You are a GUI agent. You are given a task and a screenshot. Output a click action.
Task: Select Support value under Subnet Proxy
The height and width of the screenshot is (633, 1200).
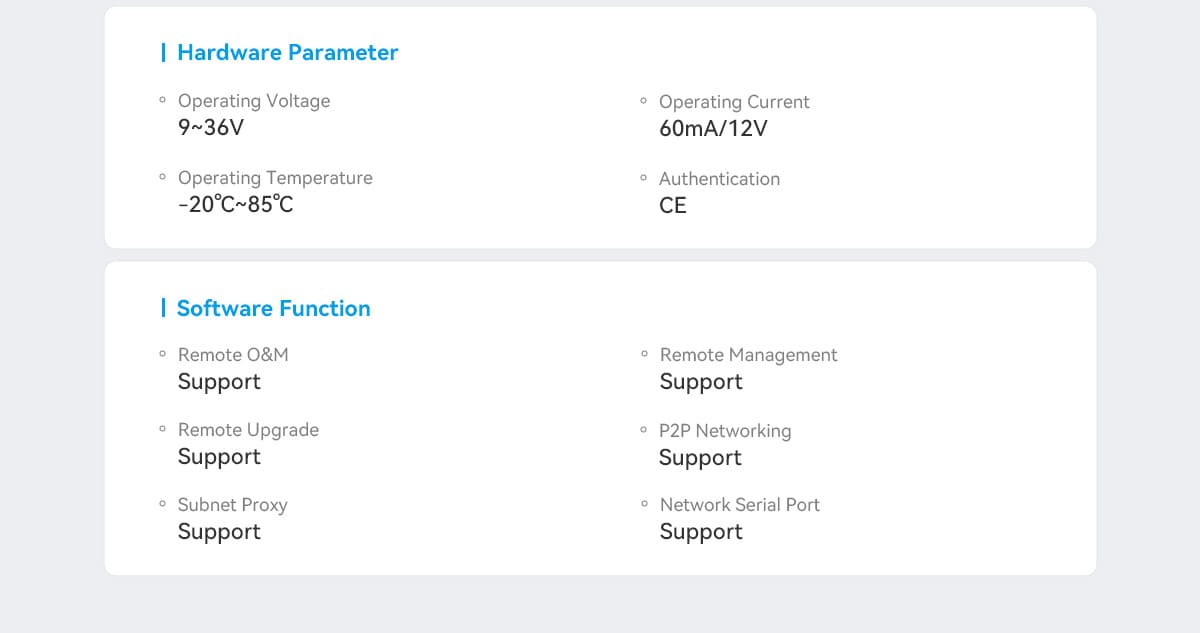click(x=219, y=532)
